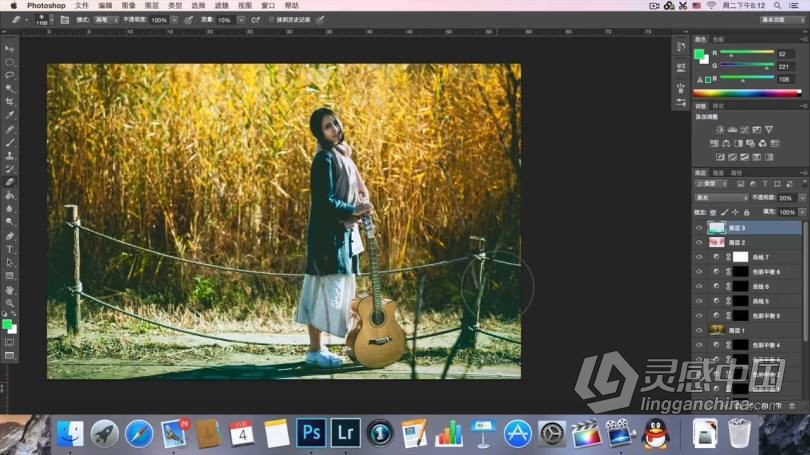The width and height of the screenshot is (810, 455).
Task: Switch to the 样式 styles tab
Action: 719,106
